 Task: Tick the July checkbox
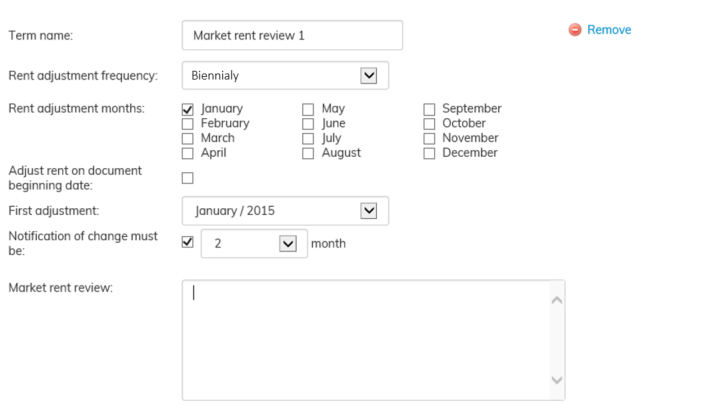click(308, 139)
